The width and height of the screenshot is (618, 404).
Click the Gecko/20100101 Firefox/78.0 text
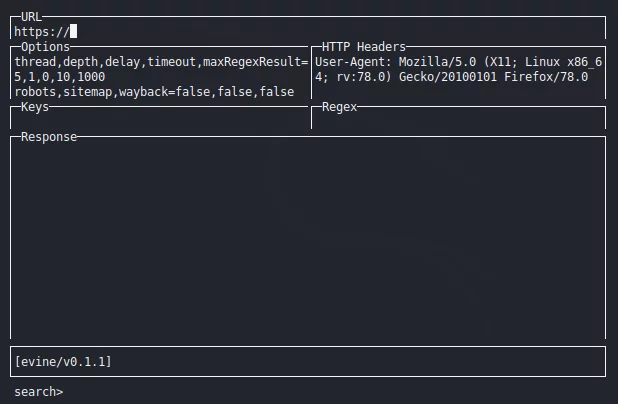click(493, 77)
